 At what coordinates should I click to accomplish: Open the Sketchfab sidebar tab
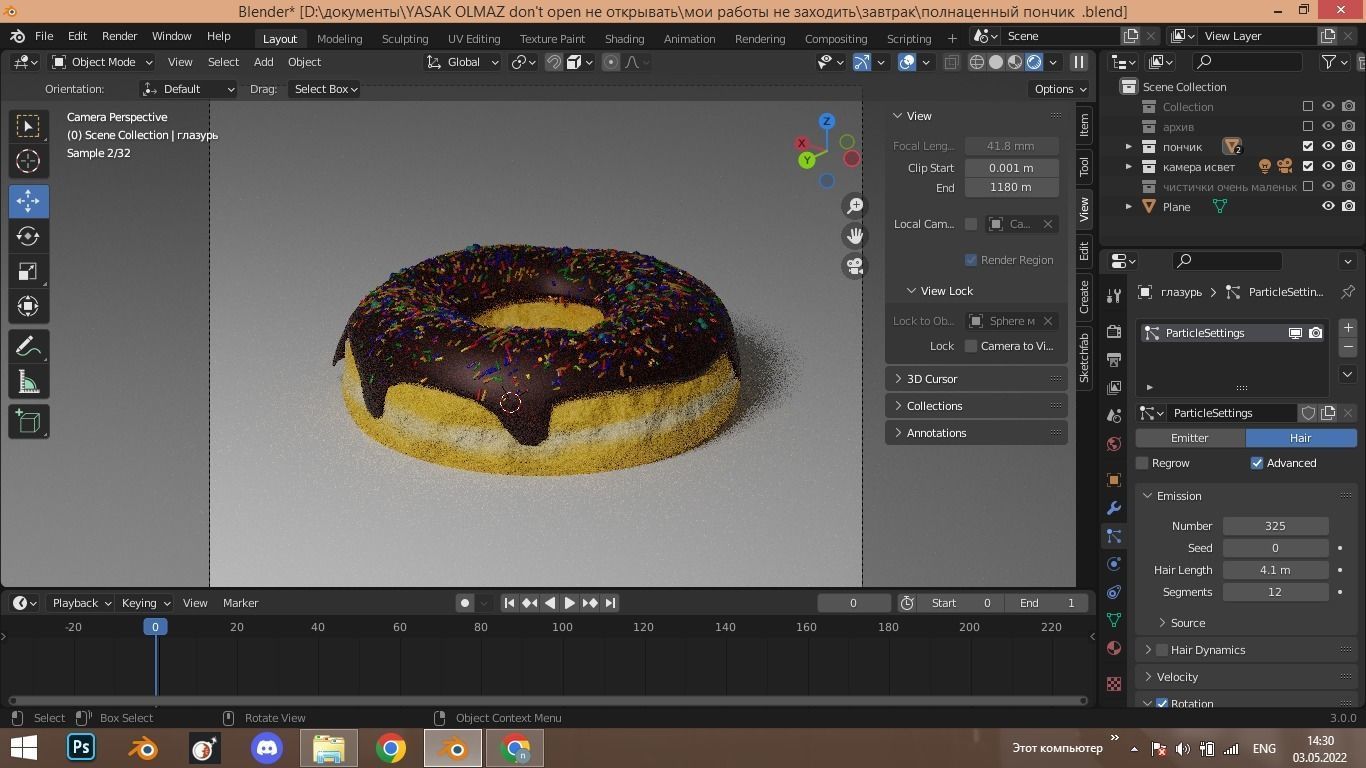1084,357
